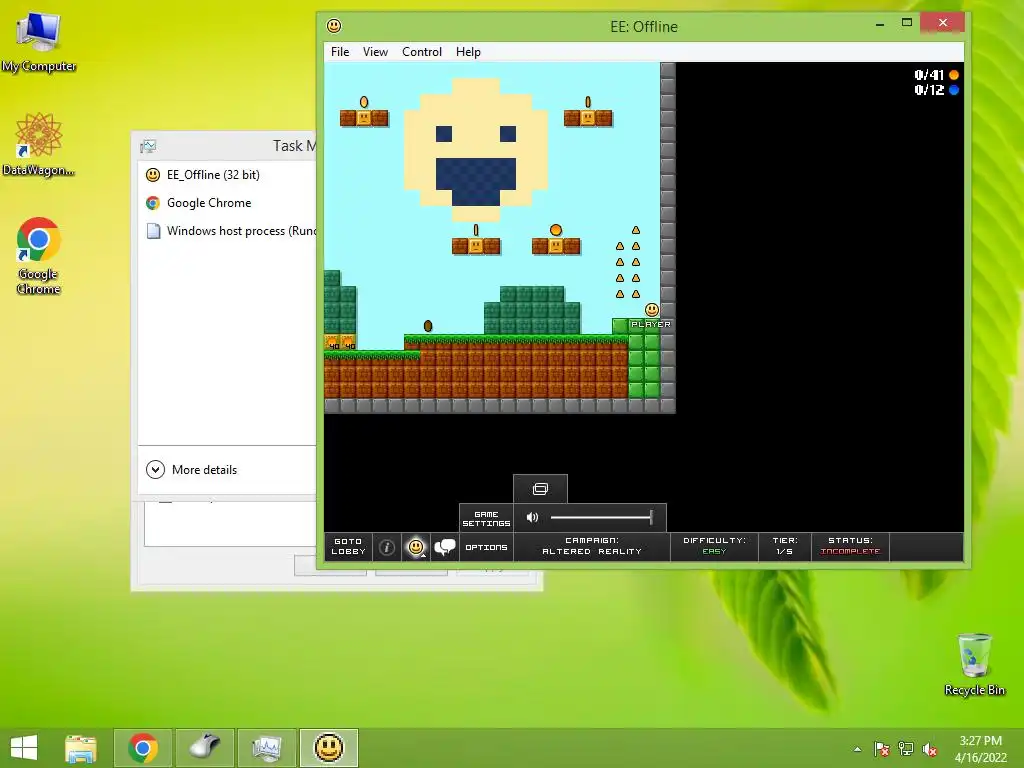Click the volume slider track

(x=601, y=517)
